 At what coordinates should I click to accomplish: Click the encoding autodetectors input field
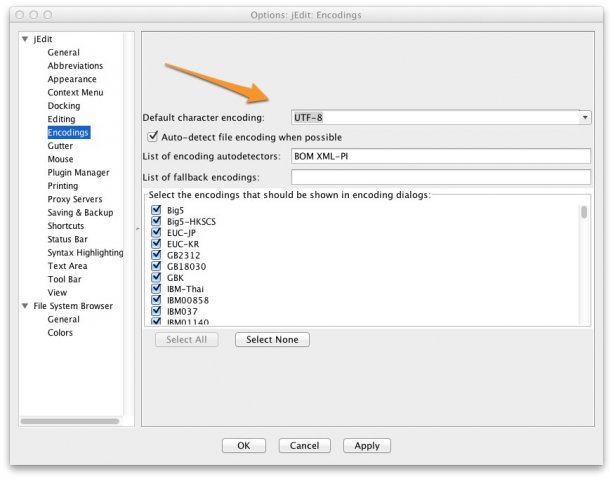(x=441, y=156)
